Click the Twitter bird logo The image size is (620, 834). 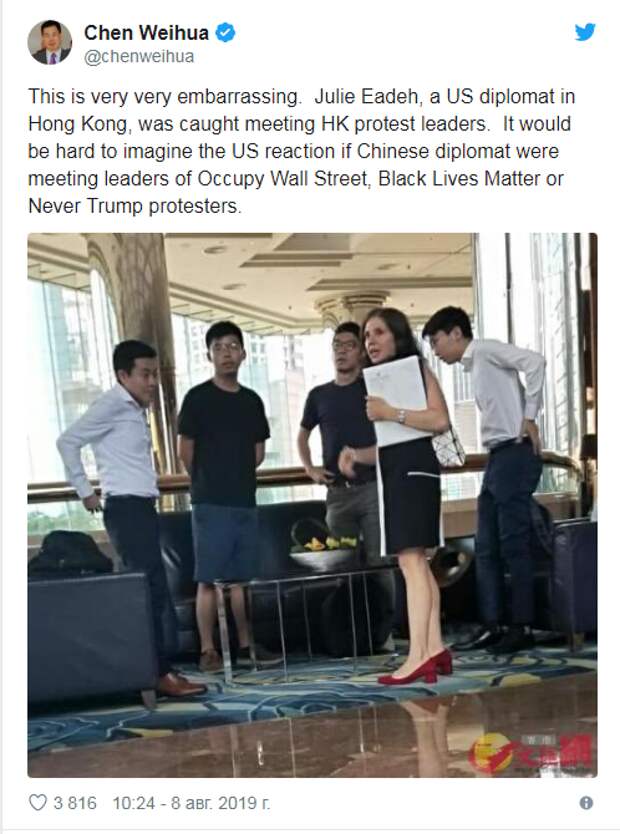click(x=585, y=32)
